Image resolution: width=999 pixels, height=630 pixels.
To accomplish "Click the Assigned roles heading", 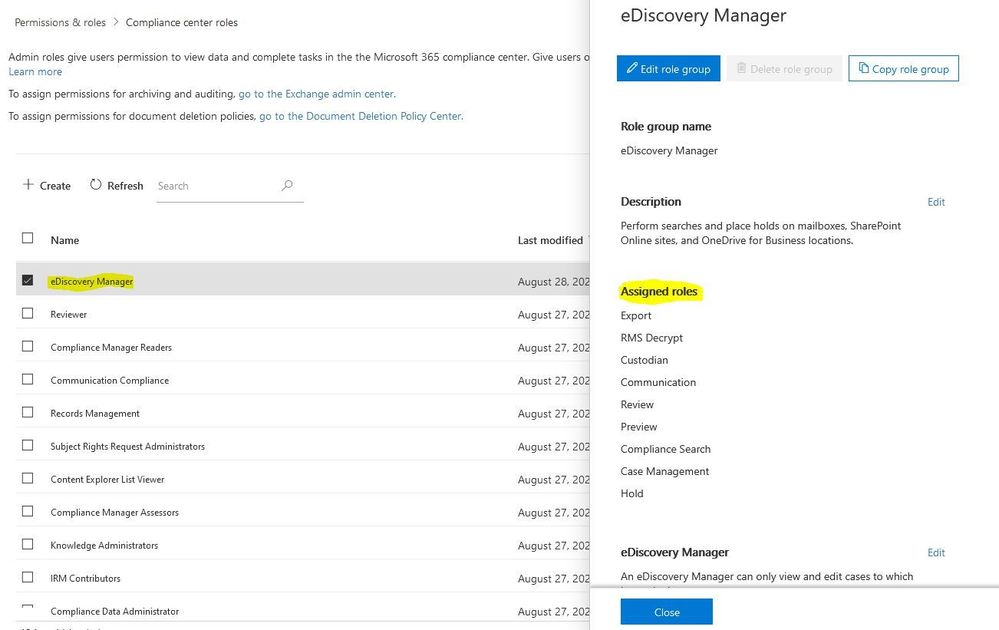I will point(659,292).
